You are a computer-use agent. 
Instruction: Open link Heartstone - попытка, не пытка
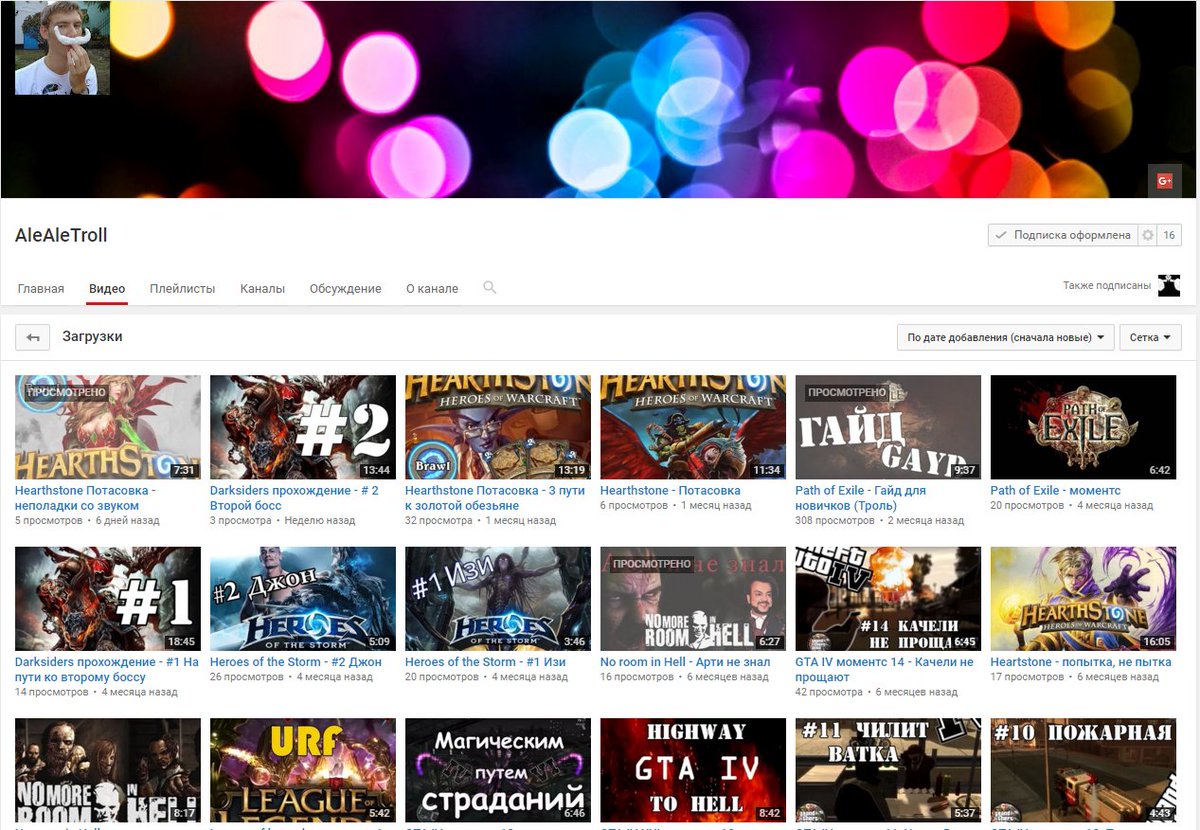coord(1080,662)
